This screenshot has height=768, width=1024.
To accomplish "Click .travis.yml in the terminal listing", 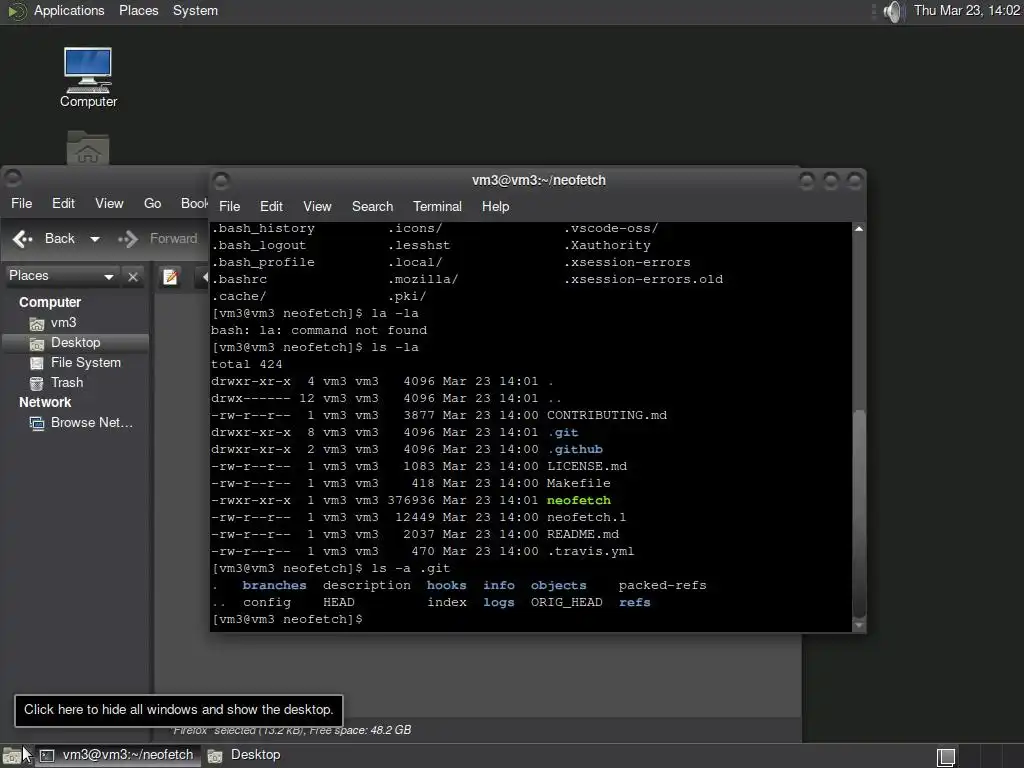I will (590, 551).
